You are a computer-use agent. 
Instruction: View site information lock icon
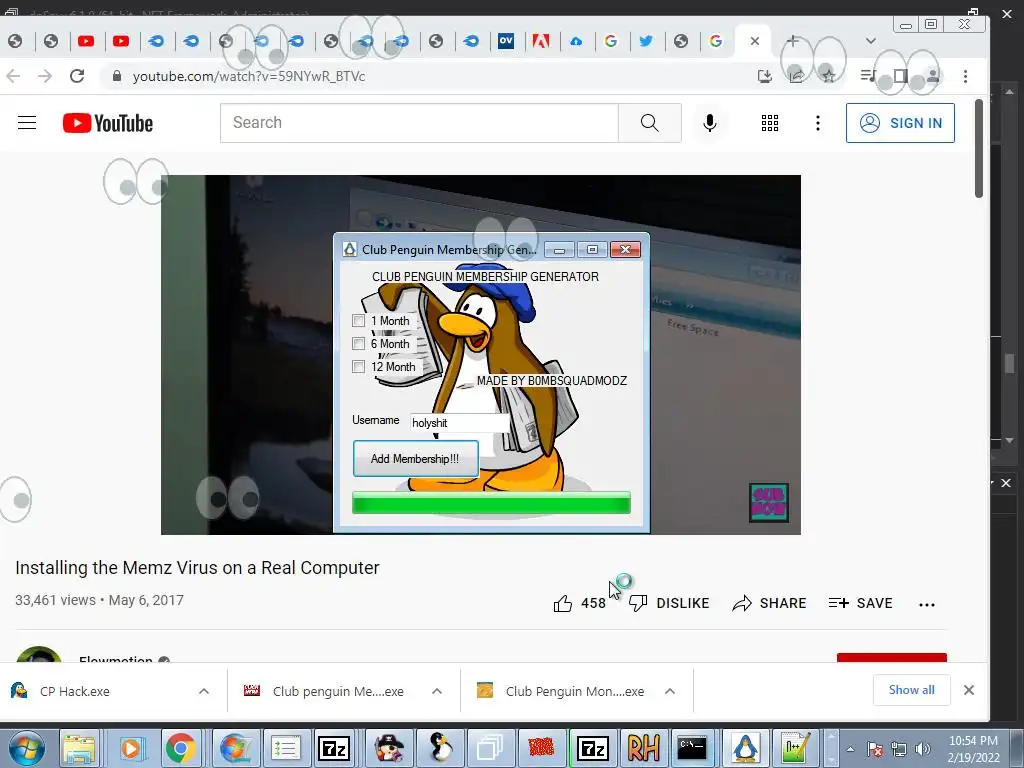coord(117,76)
